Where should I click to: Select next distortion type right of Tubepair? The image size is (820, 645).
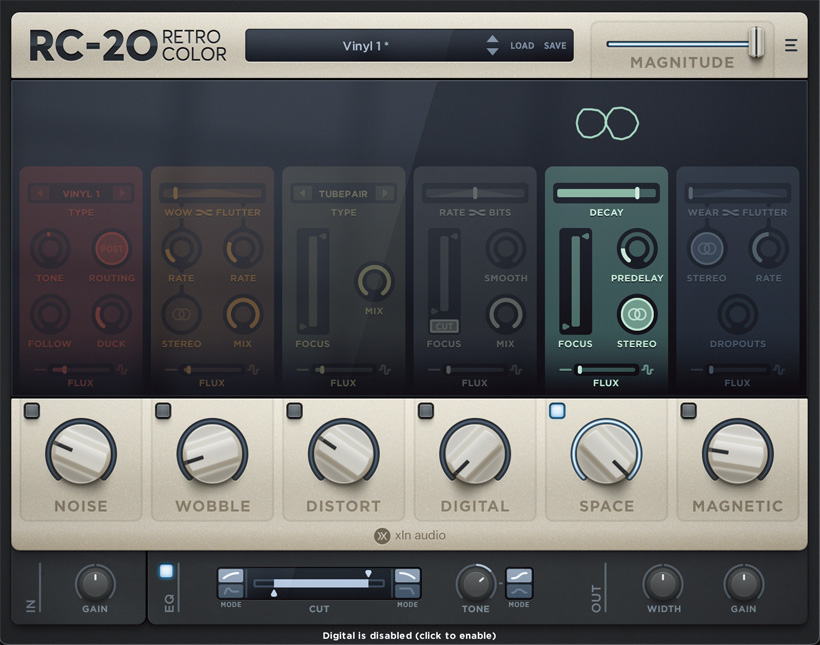click(x=385, y=194)
